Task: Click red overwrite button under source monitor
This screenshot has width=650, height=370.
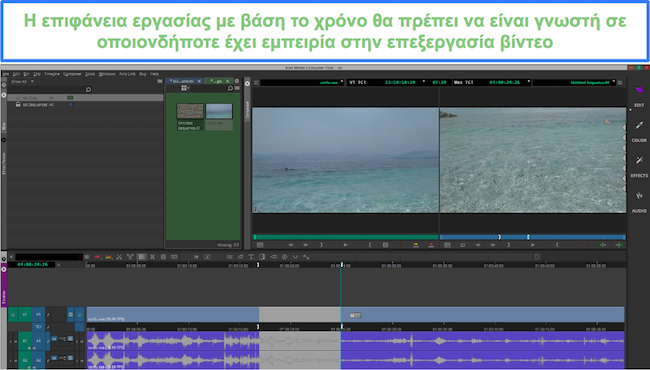Action: [431, 245]
